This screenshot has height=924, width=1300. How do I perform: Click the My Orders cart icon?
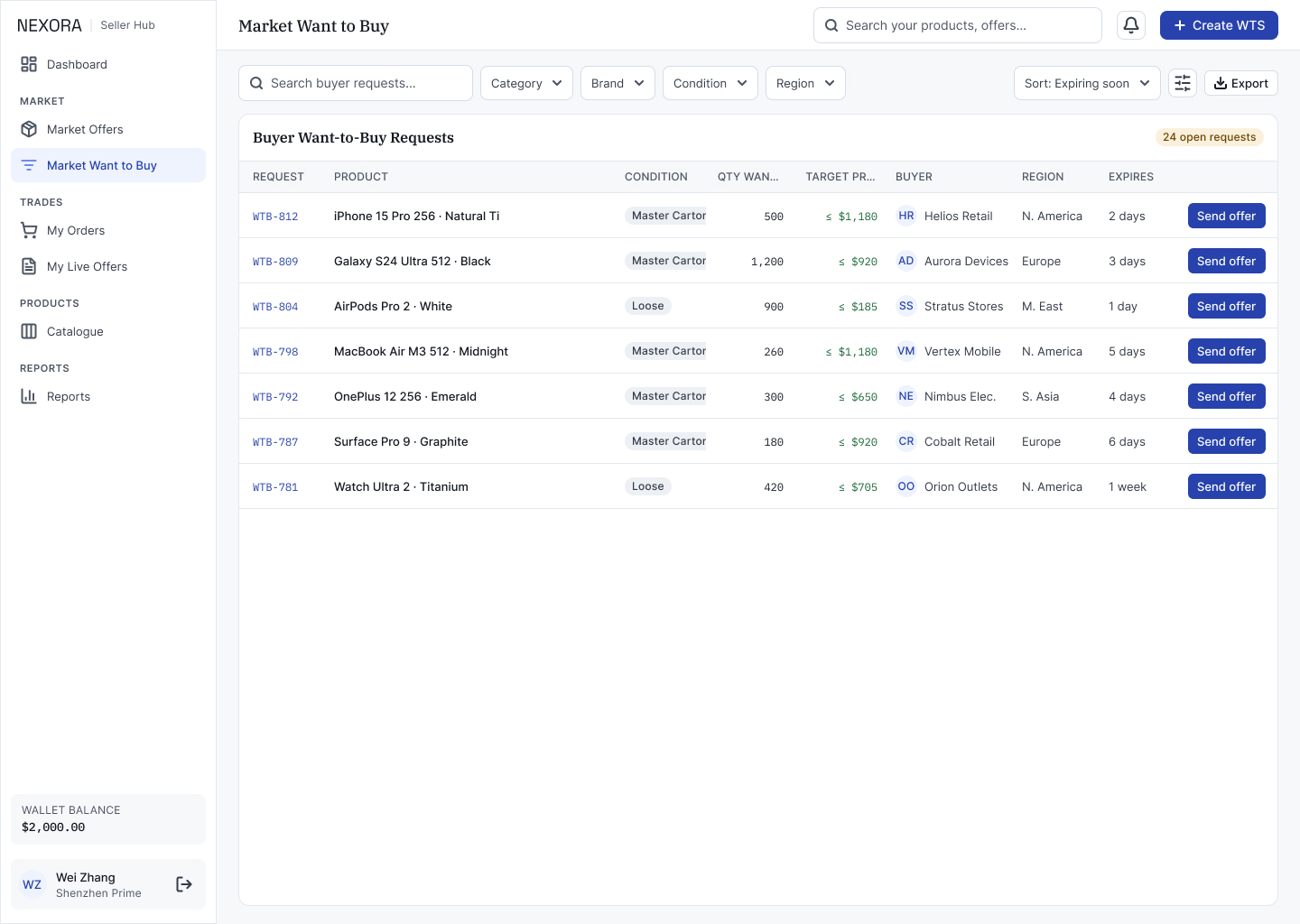point(29,230)
